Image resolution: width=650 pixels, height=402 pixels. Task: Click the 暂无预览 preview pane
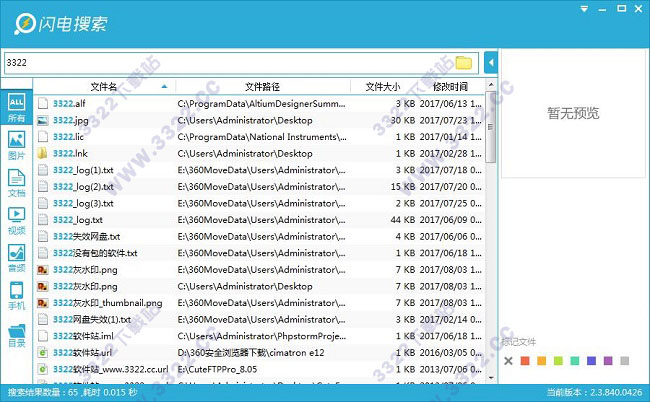pyautogui.click(x=573, y=113)
